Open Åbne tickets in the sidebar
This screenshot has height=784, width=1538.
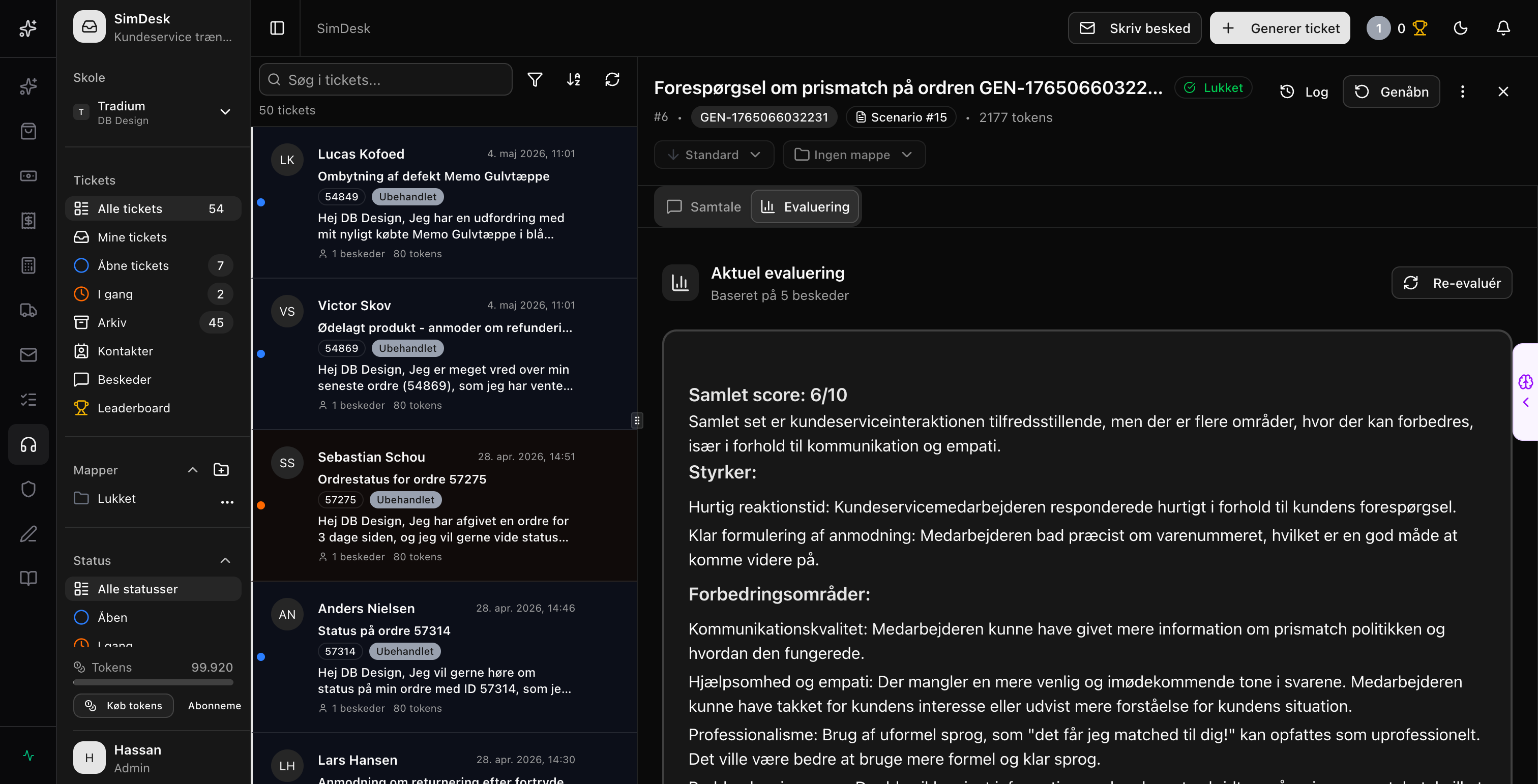(x=154, y=265)
